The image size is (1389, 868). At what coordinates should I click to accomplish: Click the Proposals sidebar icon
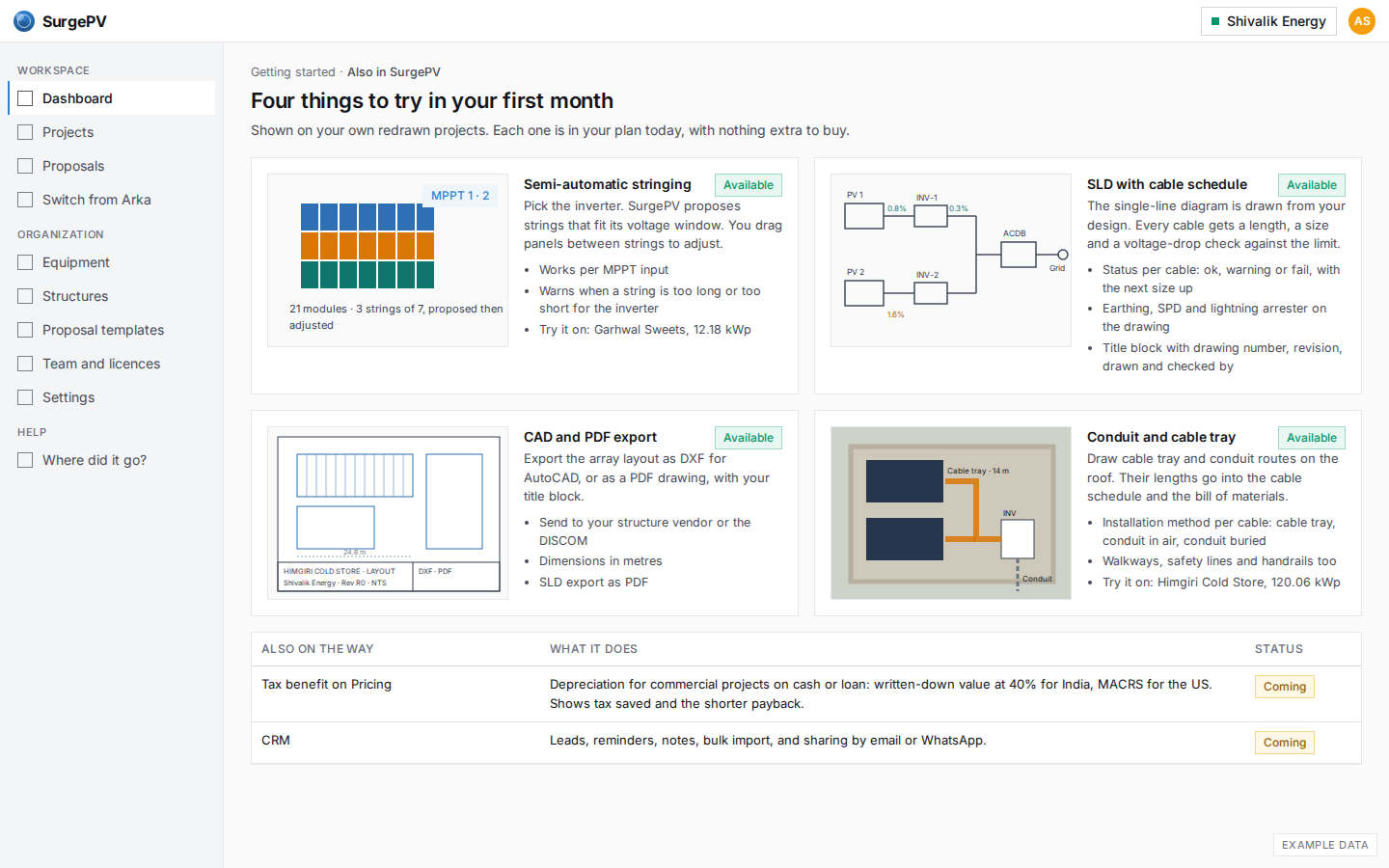point(25,166)
